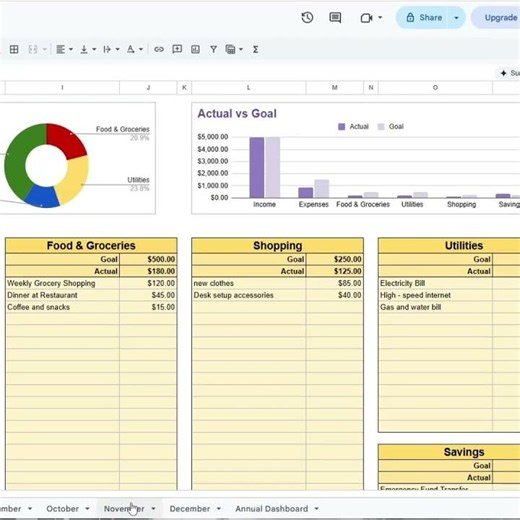Select High - speed internet cell

(x=435, y=295)
